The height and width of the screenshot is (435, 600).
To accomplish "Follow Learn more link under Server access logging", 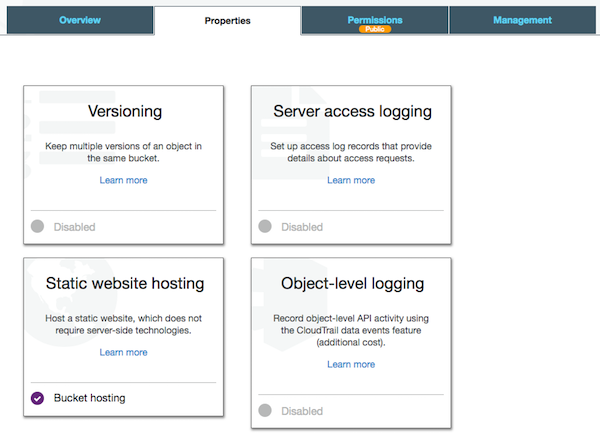I will pyautogui.click(x=351, y=180).
